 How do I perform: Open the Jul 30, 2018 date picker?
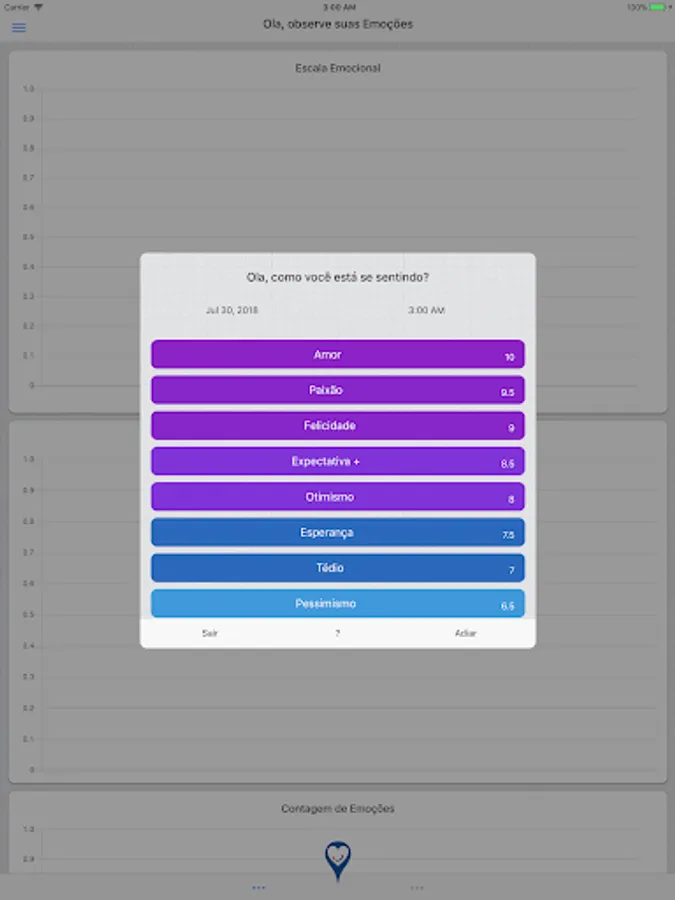tap(232, 310)
